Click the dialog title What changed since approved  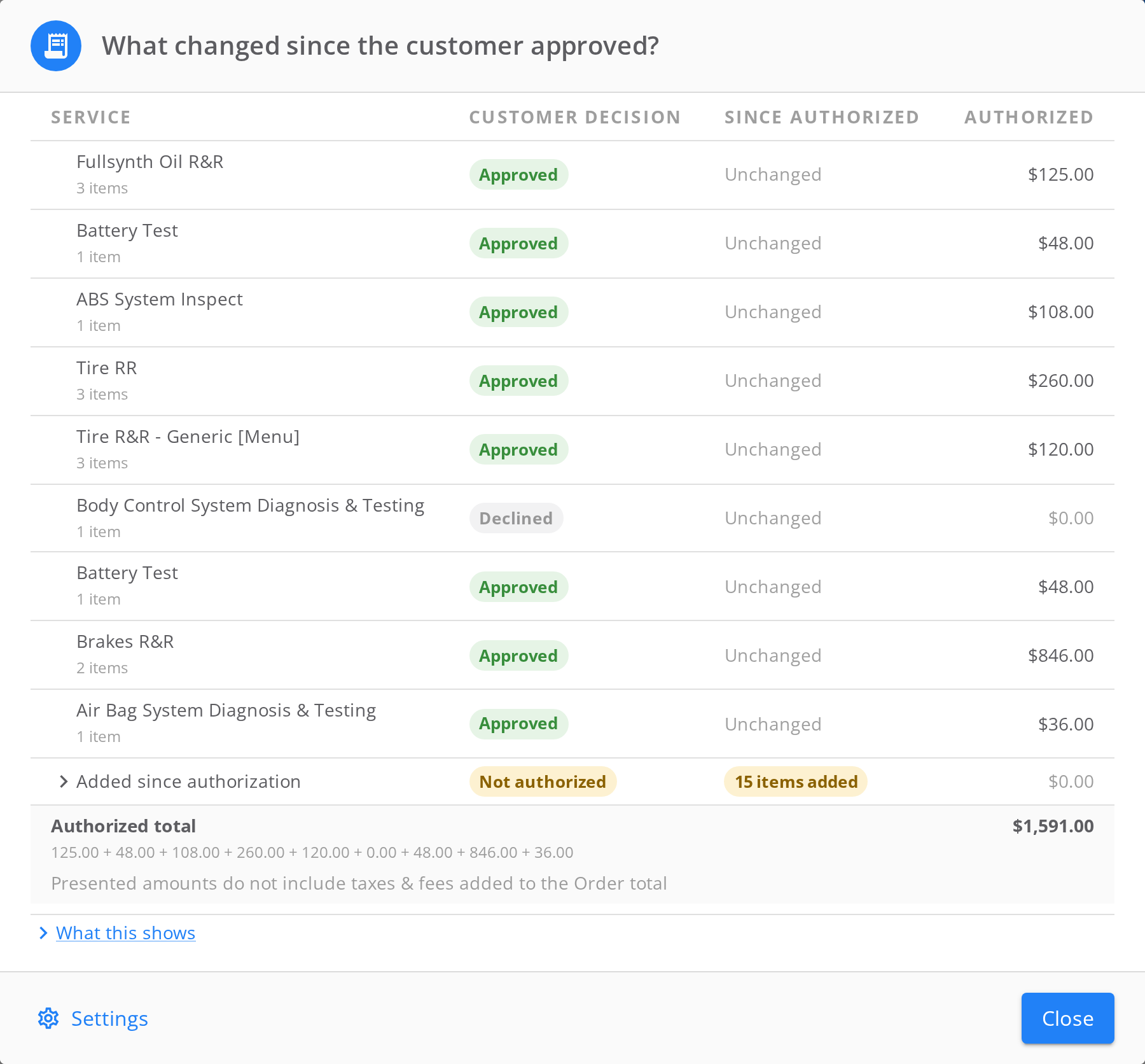(380, 46)
